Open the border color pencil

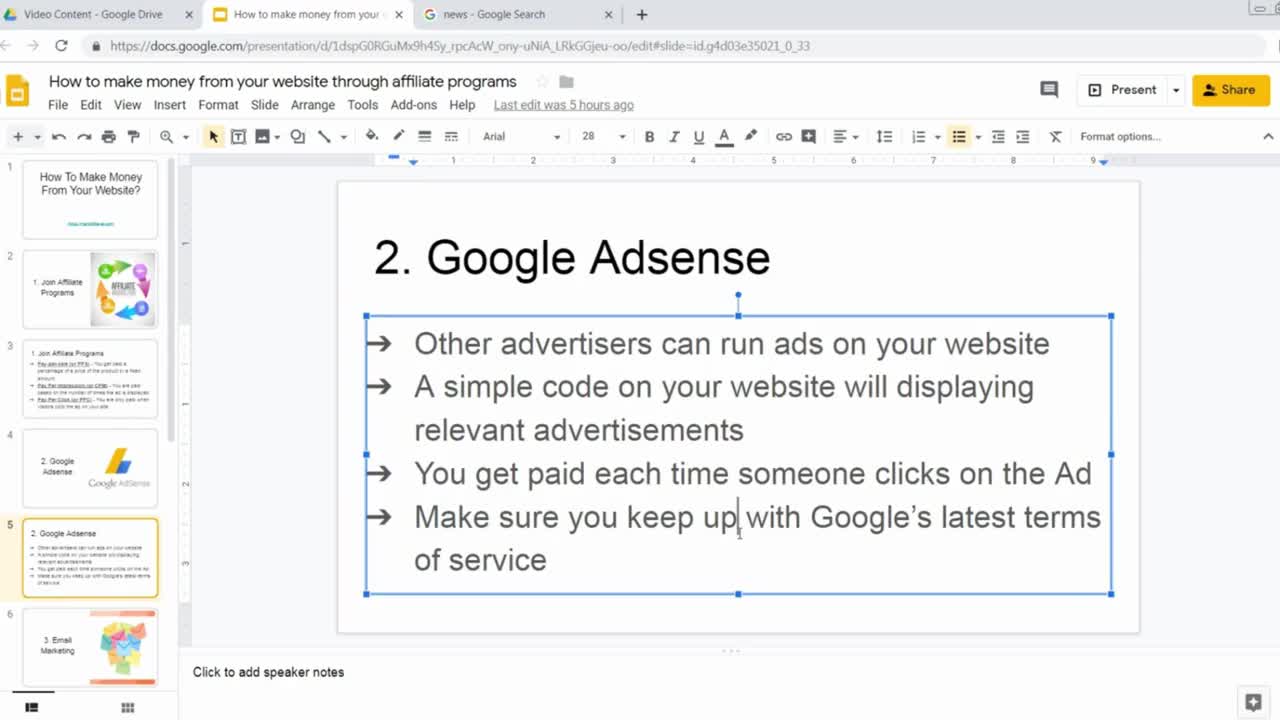pos(398,136)
